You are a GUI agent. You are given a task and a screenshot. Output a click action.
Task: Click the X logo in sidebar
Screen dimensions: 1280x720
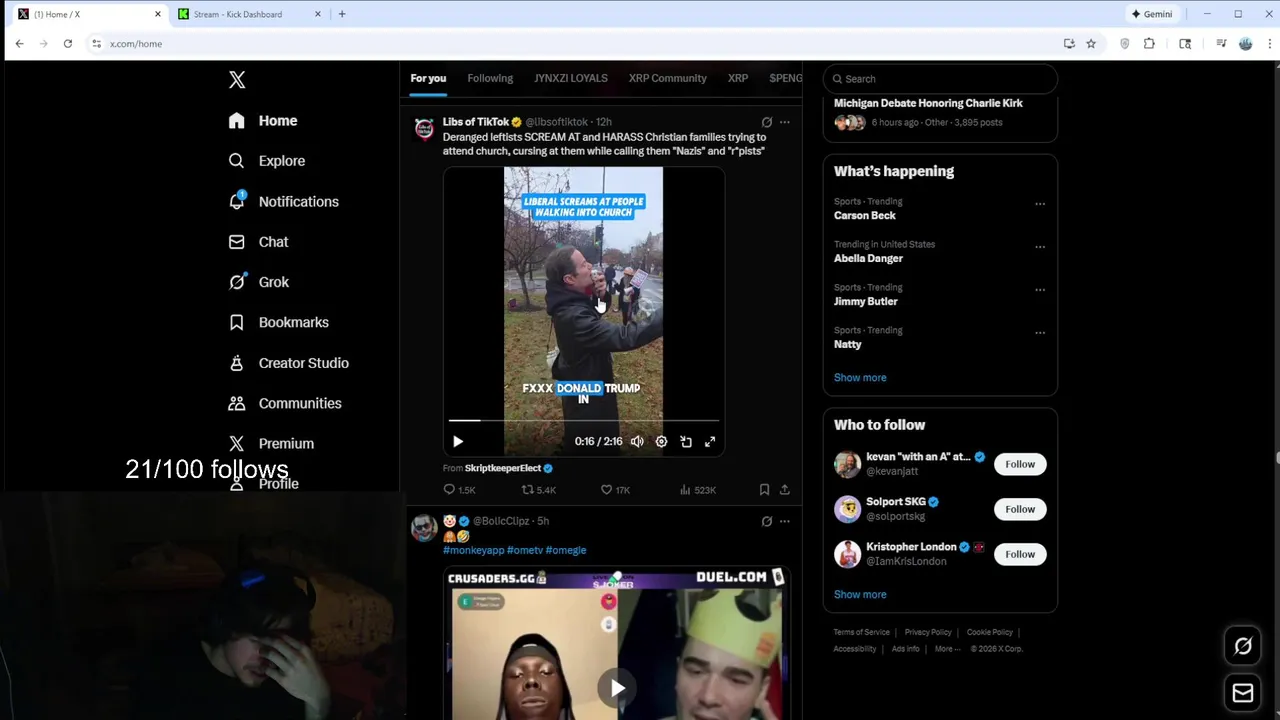(237, 80)
